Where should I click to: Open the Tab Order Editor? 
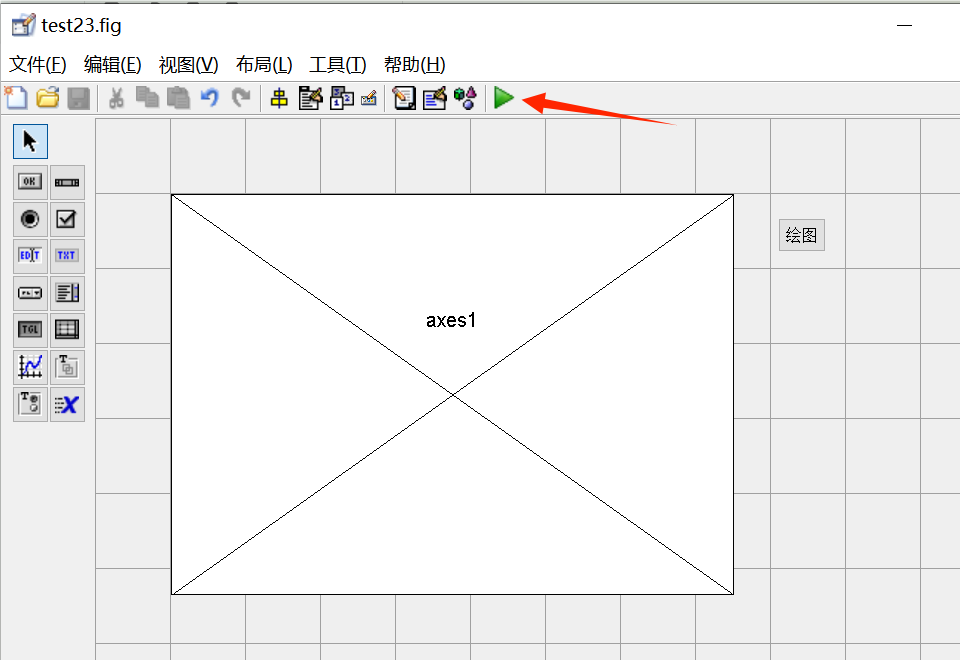tap(341, 98)
